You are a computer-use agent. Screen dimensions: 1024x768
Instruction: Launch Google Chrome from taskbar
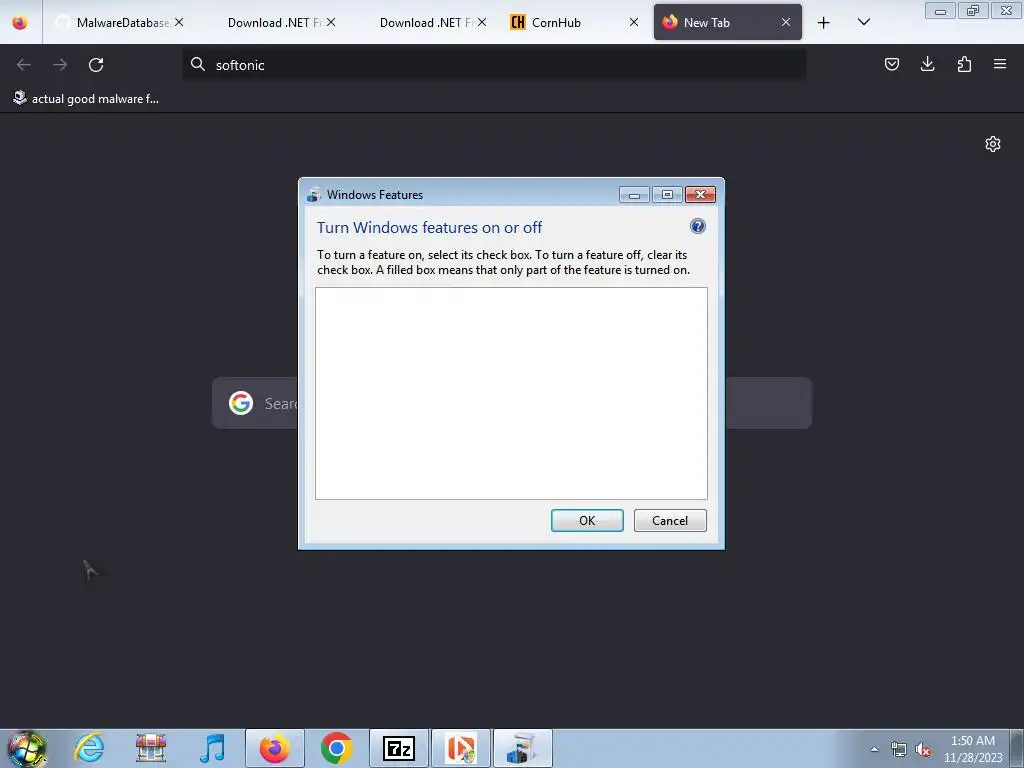point(336,748)
